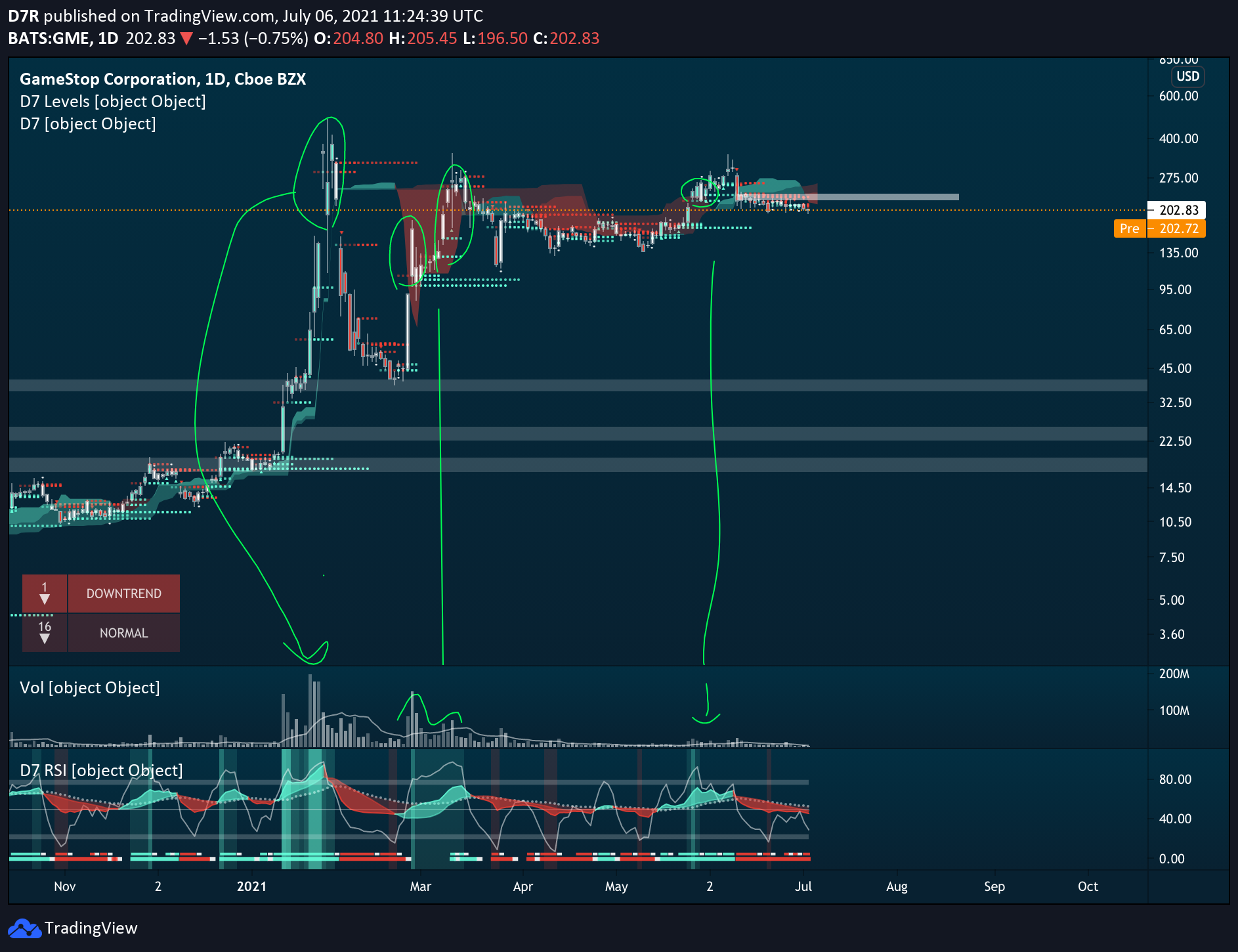Image resolution: width=1238 pixels, height=952 pixels.
Task: Click the Aug label on time axis
Action: point(897,886)
